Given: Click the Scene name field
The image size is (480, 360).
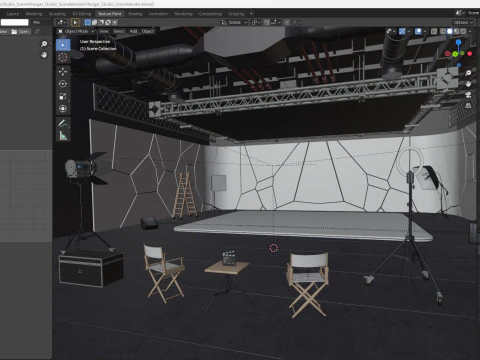Looking at the screenshot, I should 473,13.
